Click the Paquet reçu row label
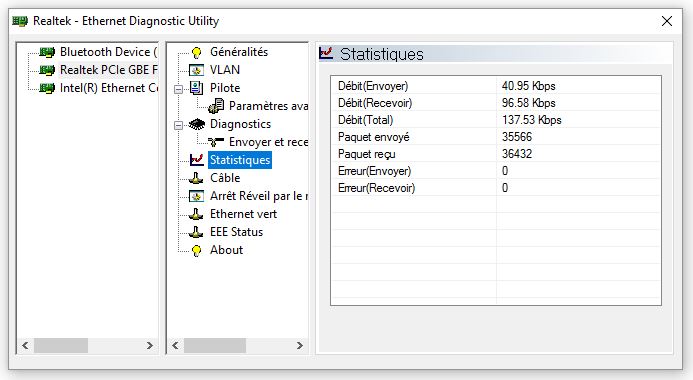Viewport: 693px width, 380px height. [366, 154]
